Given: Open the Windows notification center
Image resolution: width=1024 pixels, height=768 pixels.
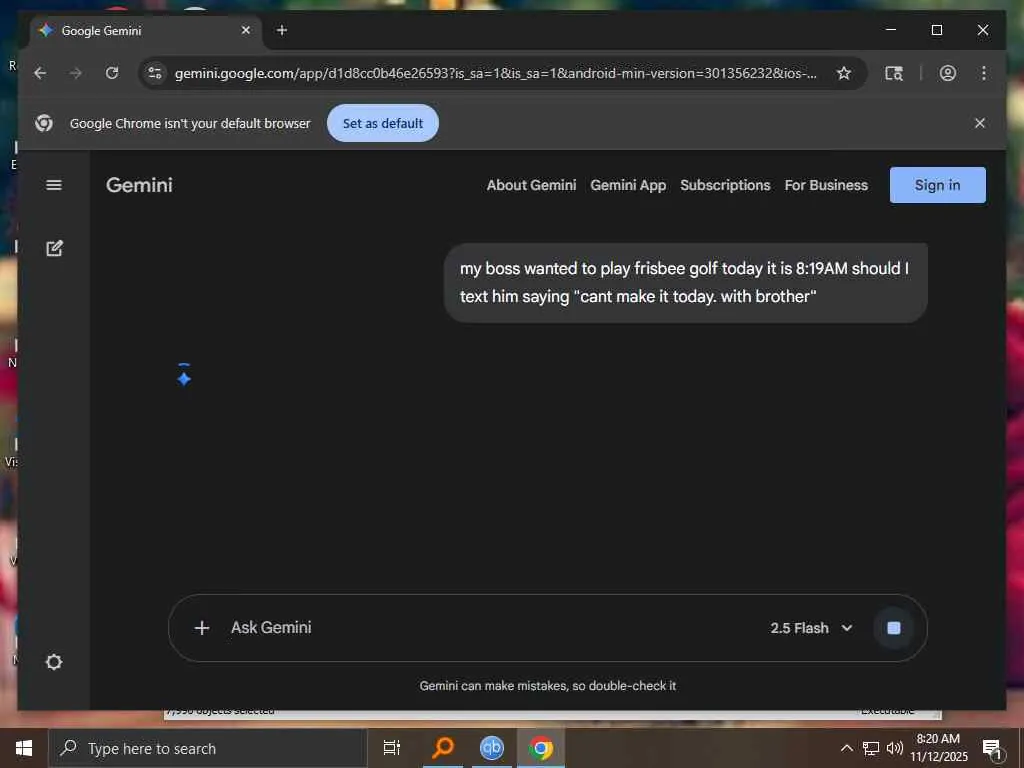Looking at the screenshot, I should pos(993,749).
